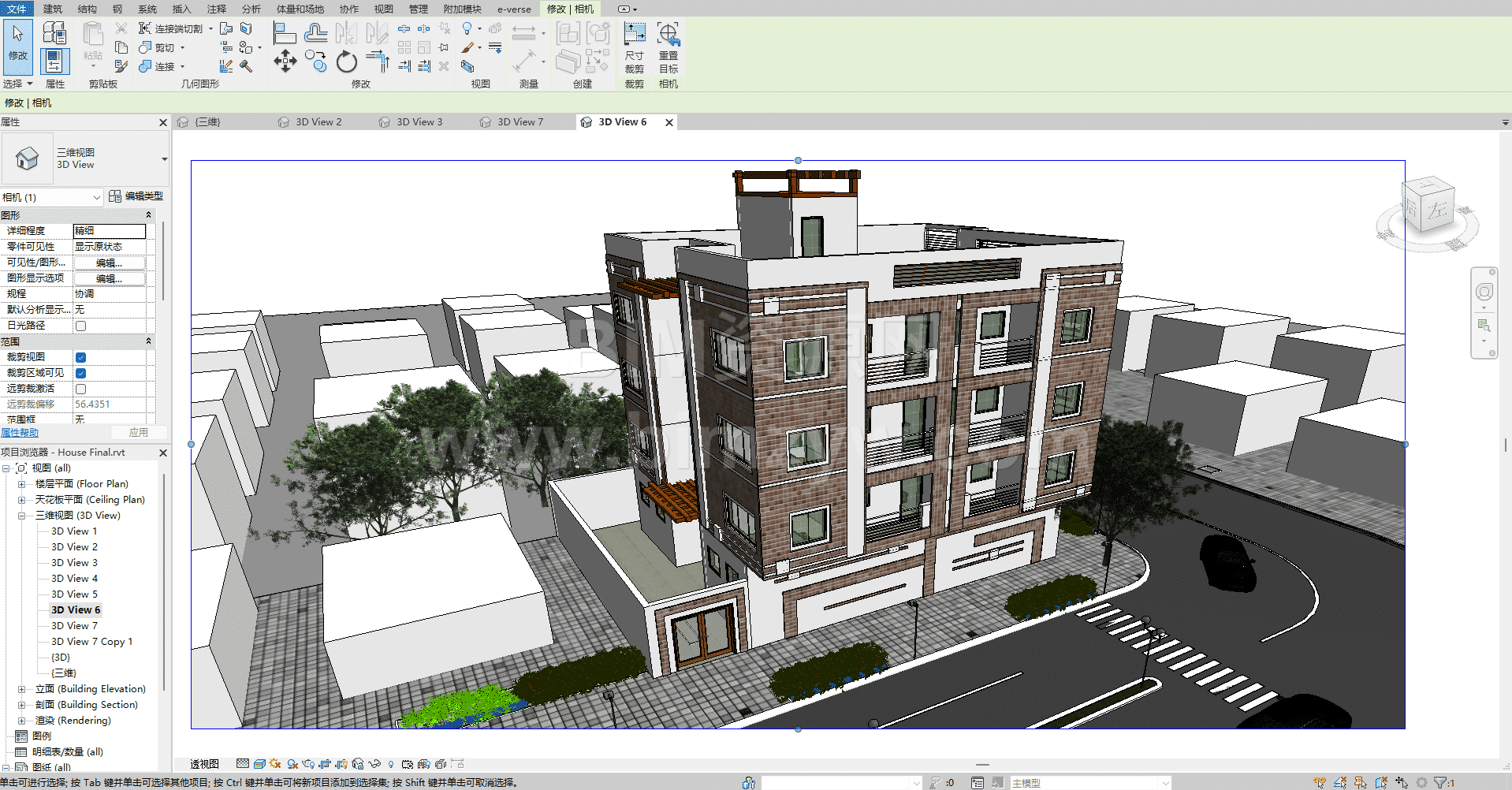Open the 属性帮助 properties help link

[20, 433]
